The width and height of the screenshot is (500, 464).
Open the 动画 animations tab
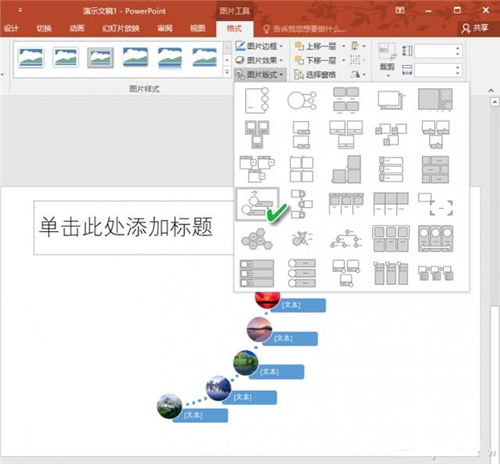coord(77,29)
